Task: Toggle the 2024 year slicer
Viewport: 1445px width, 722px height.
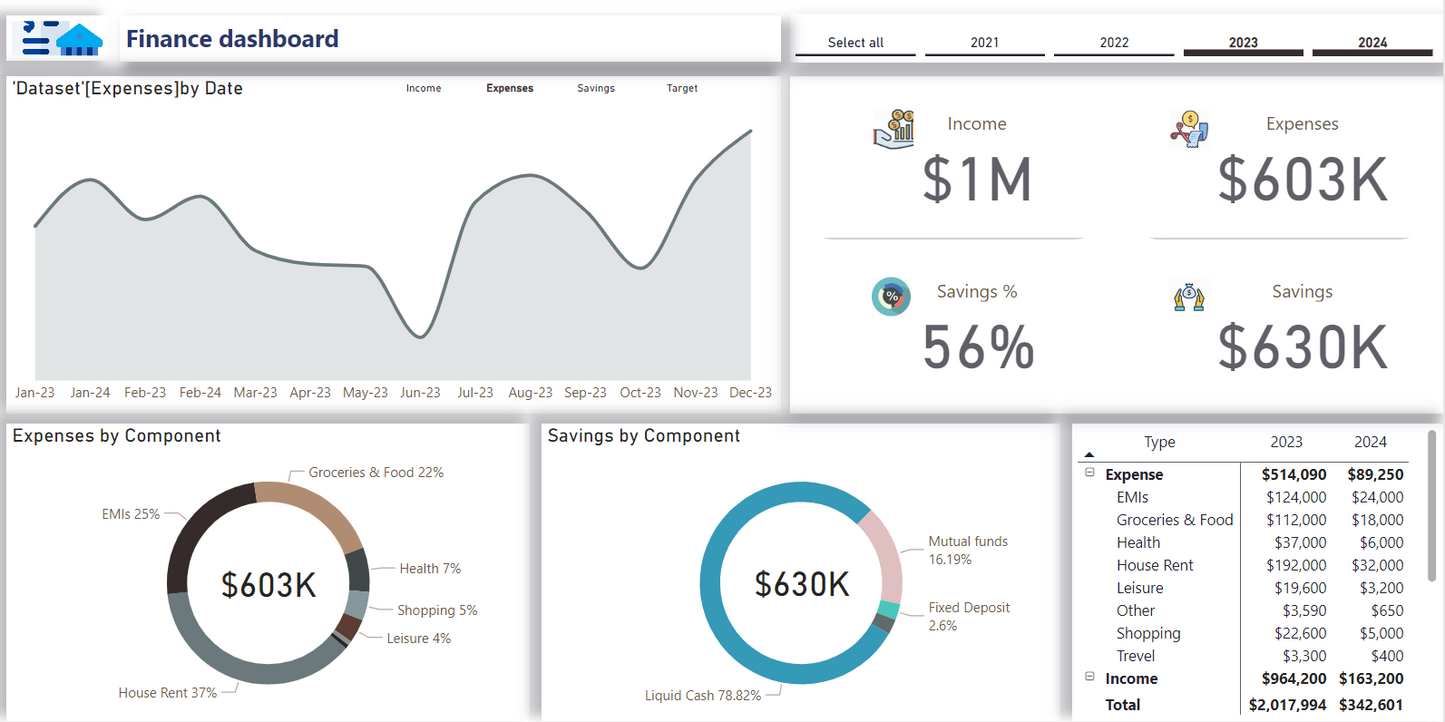Action: [x=1372, y=43]
